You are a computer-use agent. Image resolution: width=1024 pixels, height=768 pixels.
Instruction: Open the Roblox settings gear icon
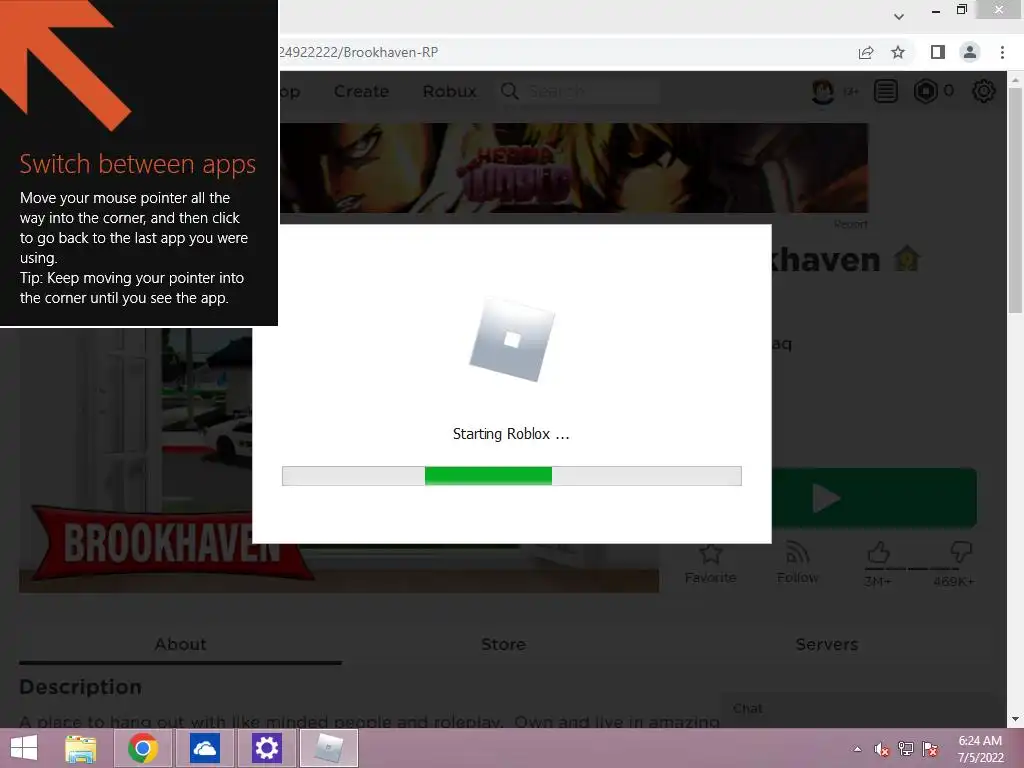pyautogui.click(x=984, y=91)
